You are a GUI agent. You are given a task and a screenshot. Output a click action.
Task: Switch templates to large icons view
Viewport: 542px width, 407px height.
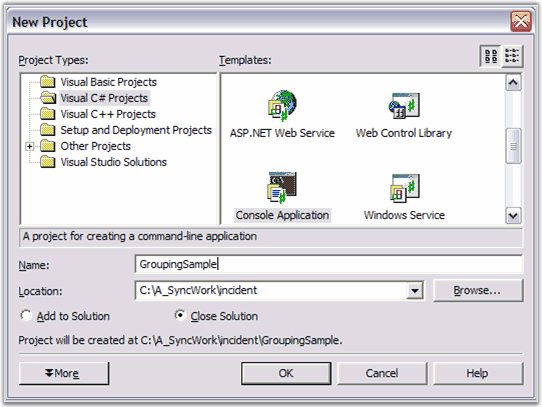point(491,56)
